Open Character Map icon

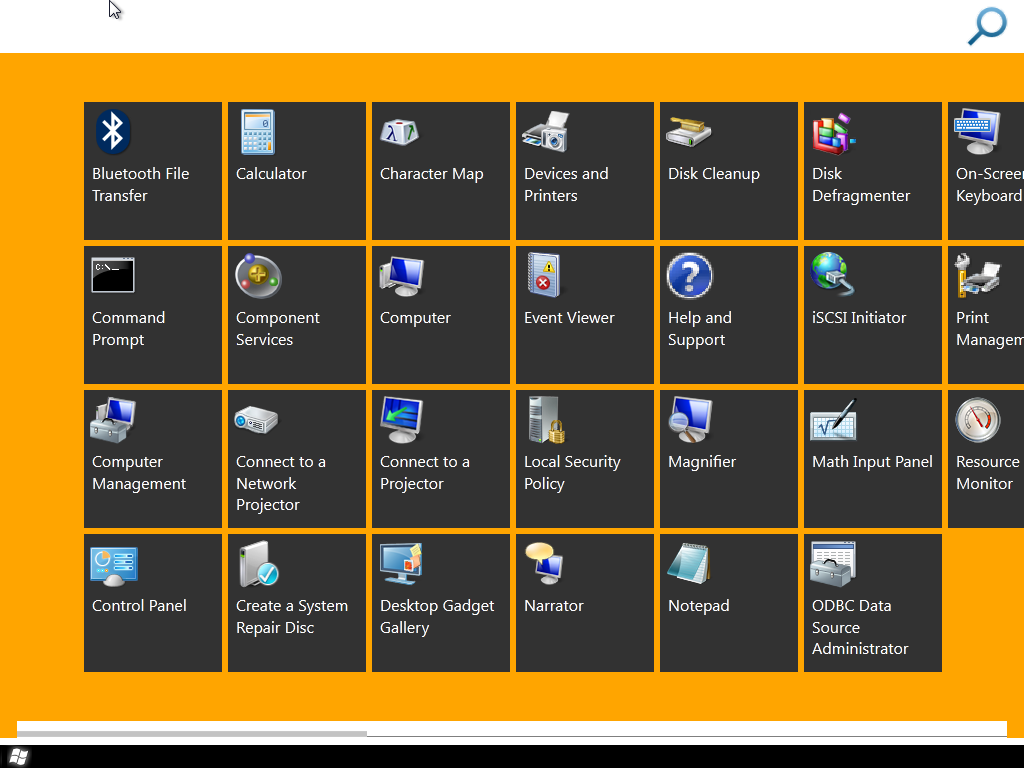point(400,132)
